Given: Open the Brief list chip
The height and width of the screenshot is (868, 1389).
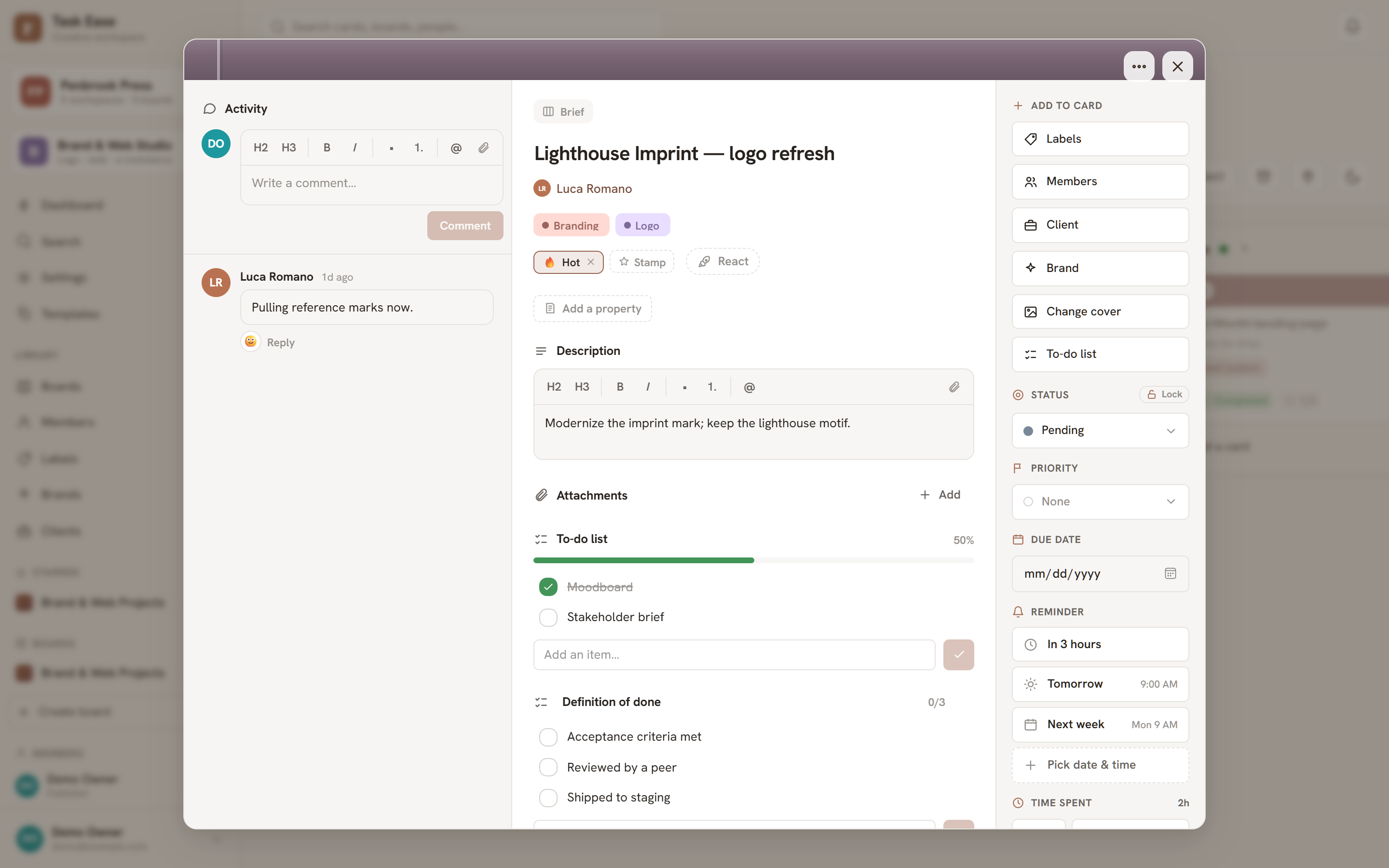Looking at the screenshot, I should pyautogui.click(x=563, y=111).
